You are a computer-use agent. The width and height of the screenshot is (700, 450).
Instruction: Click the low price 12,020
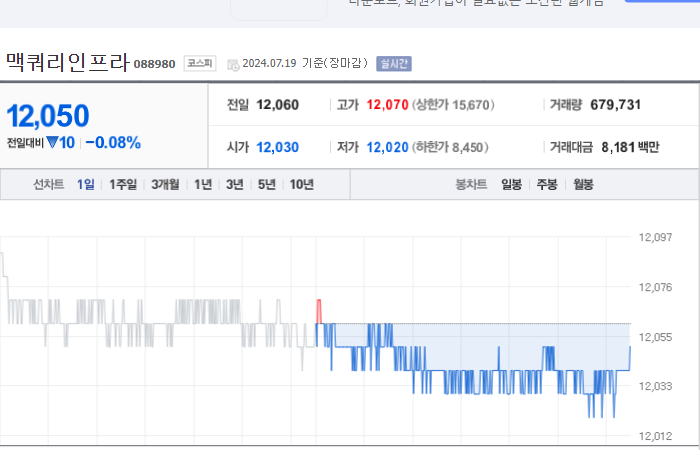(388, 147)
